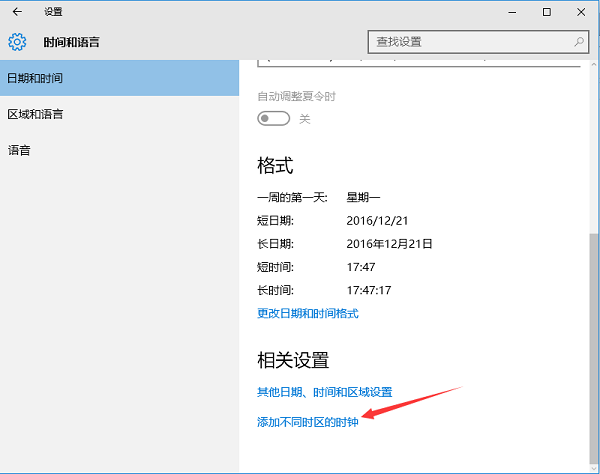Toggle the 自动调整夏令时 switch
This screenshot has width=600, height=474.
click(273, 119)
